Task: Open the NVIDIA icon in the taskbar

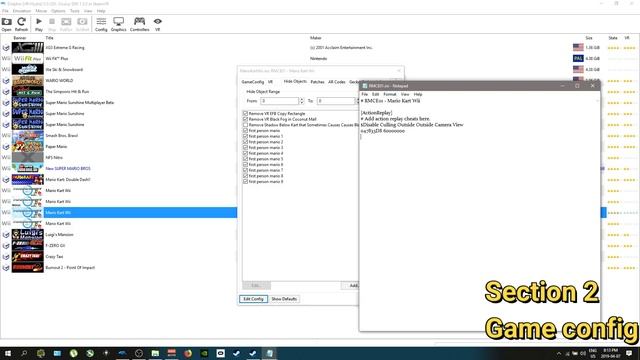Action: [x=204, y=353]
